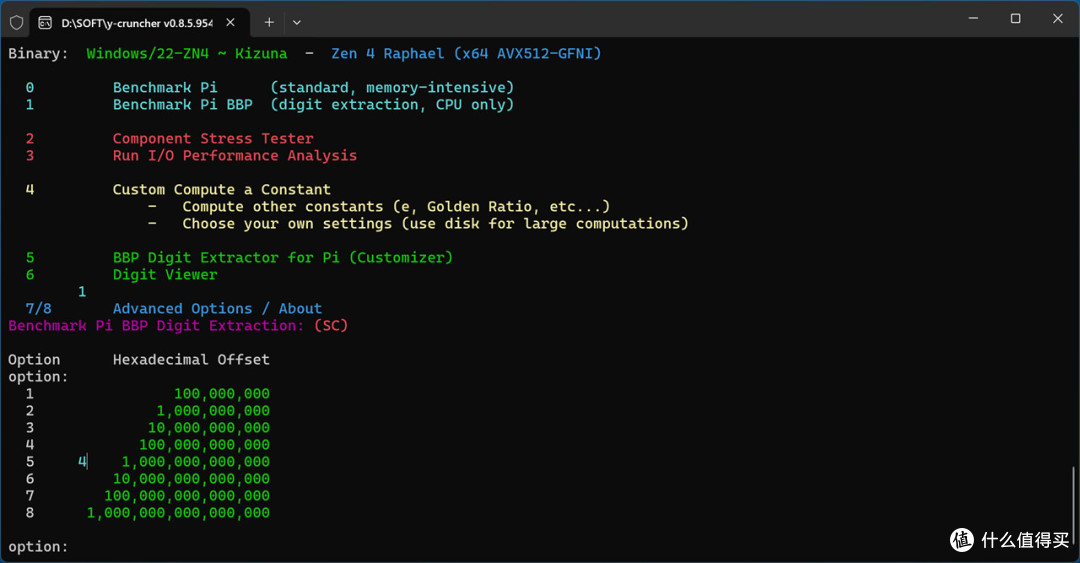Viewport: 1080px width, 563px height.
Task: Maximize the terminal window
Action: point(1015,19)
